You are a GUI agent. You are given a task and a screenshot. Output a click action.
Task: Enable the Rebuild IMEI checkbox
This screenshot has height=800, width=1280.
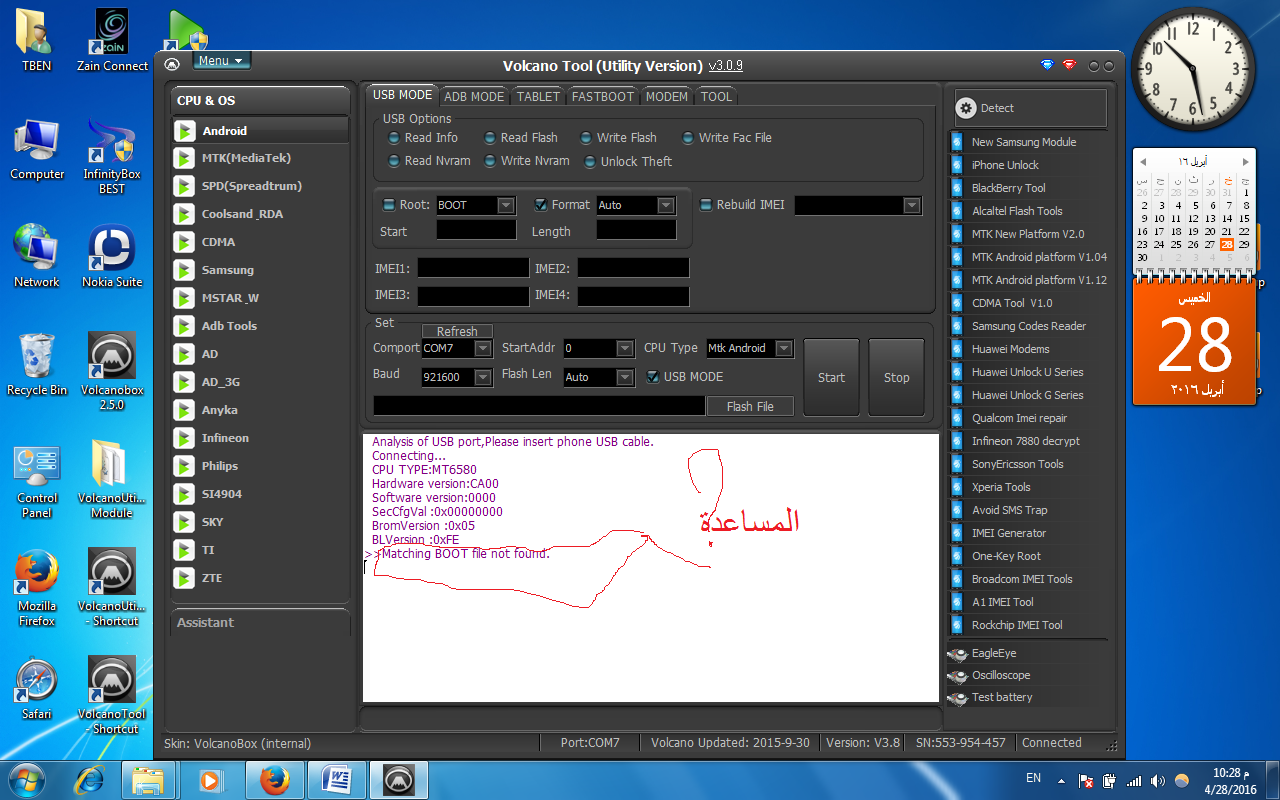tap(706, 205)
